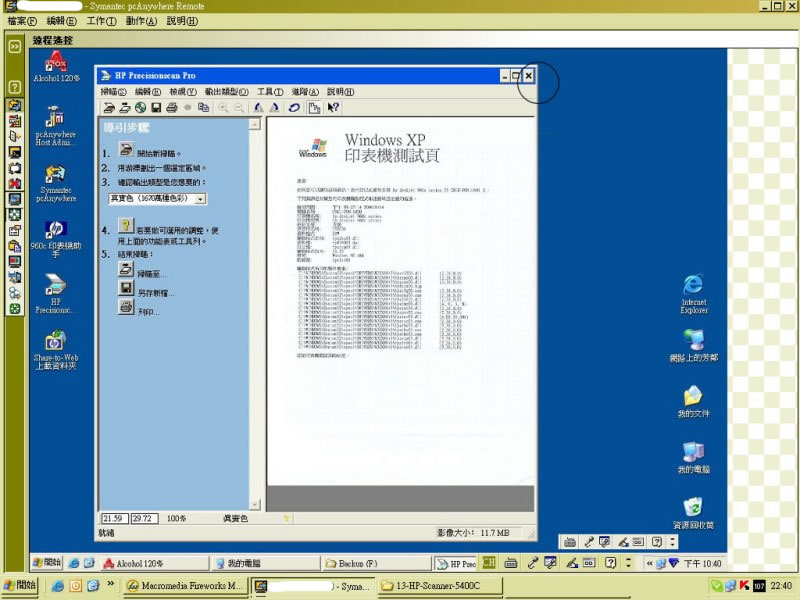Image resolution: width=800 pixels, height=600 pixels.
Task: Click the 另存新檔 save as icon in step 5
Action: [126, 288]
